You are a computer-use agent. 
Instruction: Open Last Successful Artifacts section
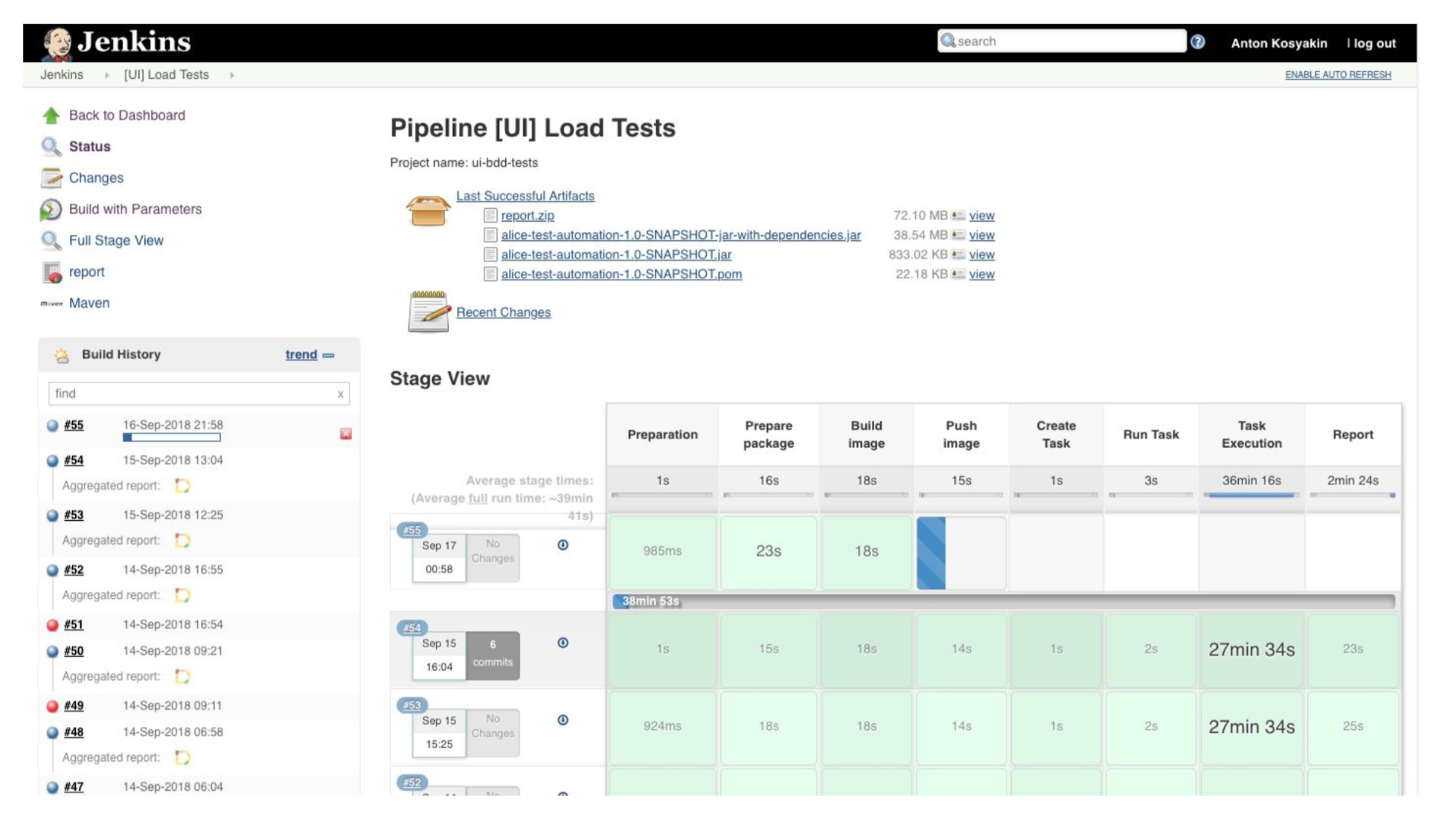525,196
